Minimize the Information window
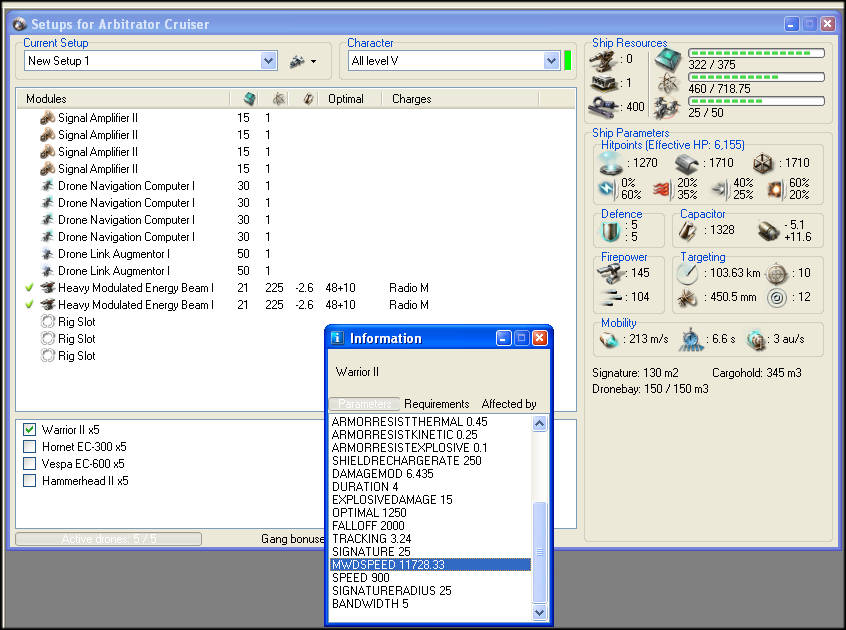Viewport: 846px width, 630px height. [503, 338]
